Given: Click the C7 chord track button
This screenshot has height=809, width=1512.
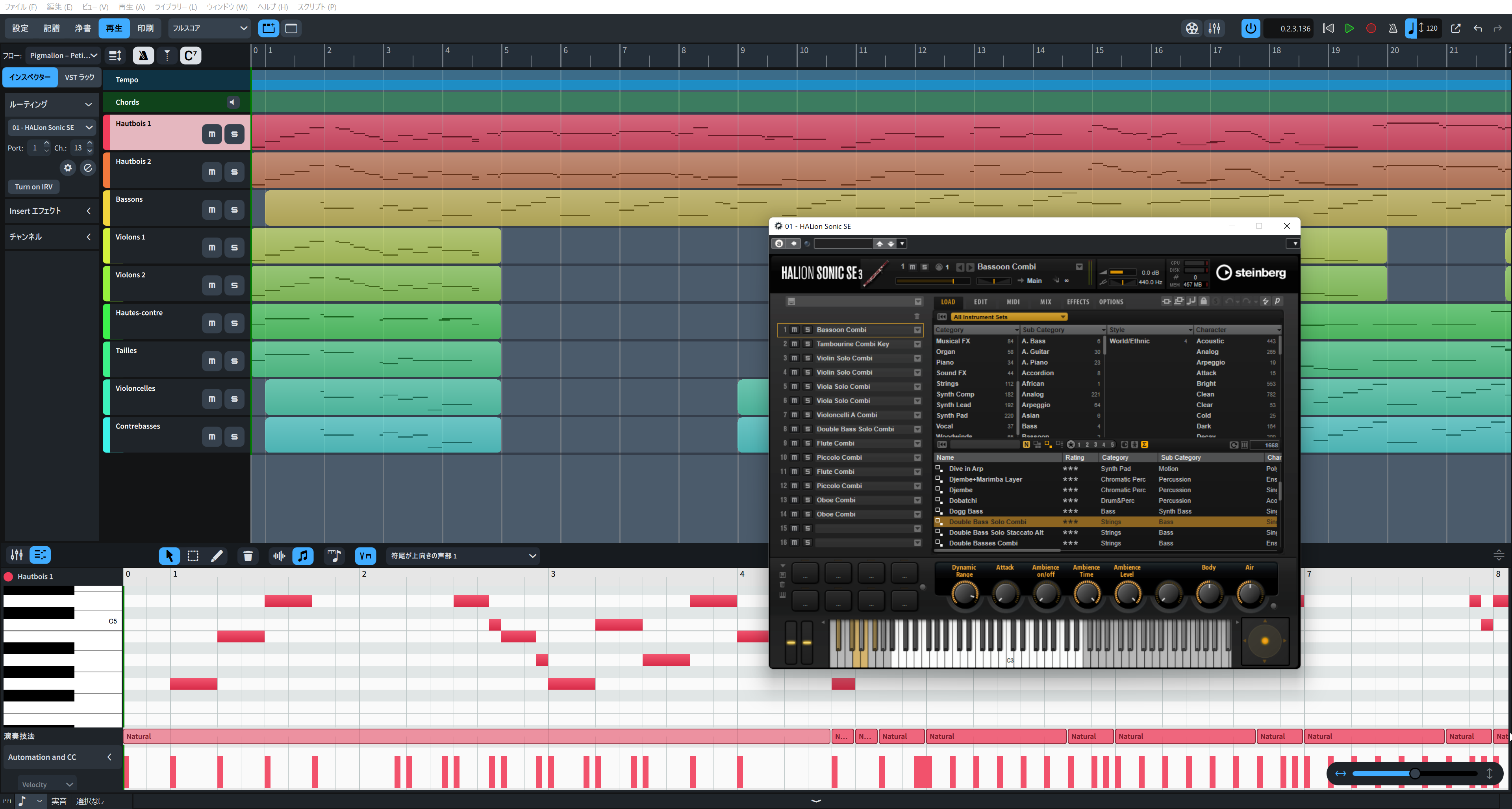Looking at the screenshot, I should pyautogui.click(x=190, y=55).
